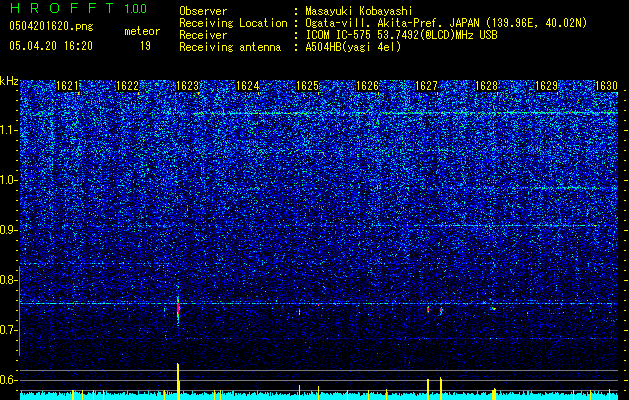Click the tallest yellow intensity bar at 1623
Viewport: 629px width, 400px height.
pos(178,381)
